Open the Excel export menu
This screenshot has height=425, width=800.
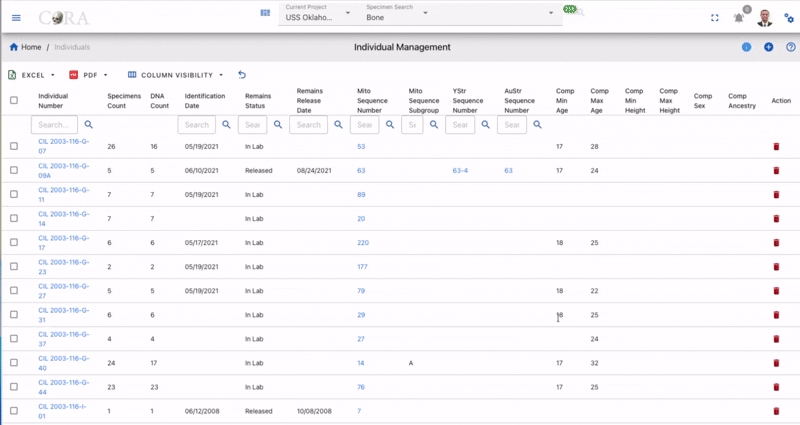[31, 75]
